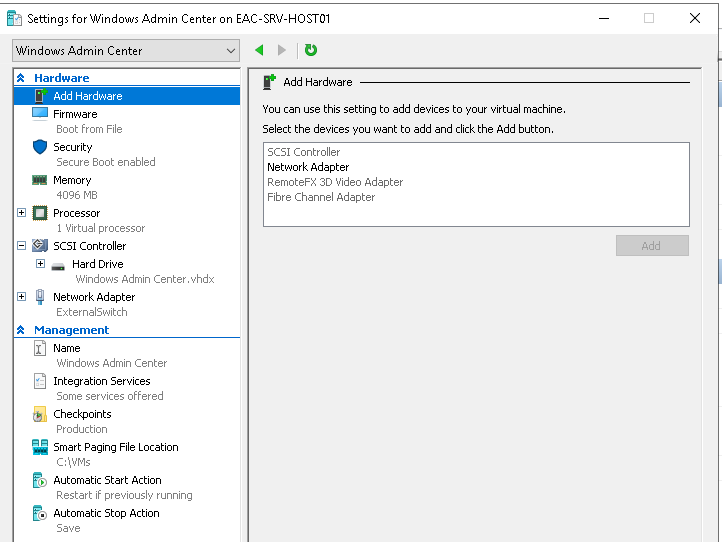Select SCSI Controller in device list

pos(303,152)
